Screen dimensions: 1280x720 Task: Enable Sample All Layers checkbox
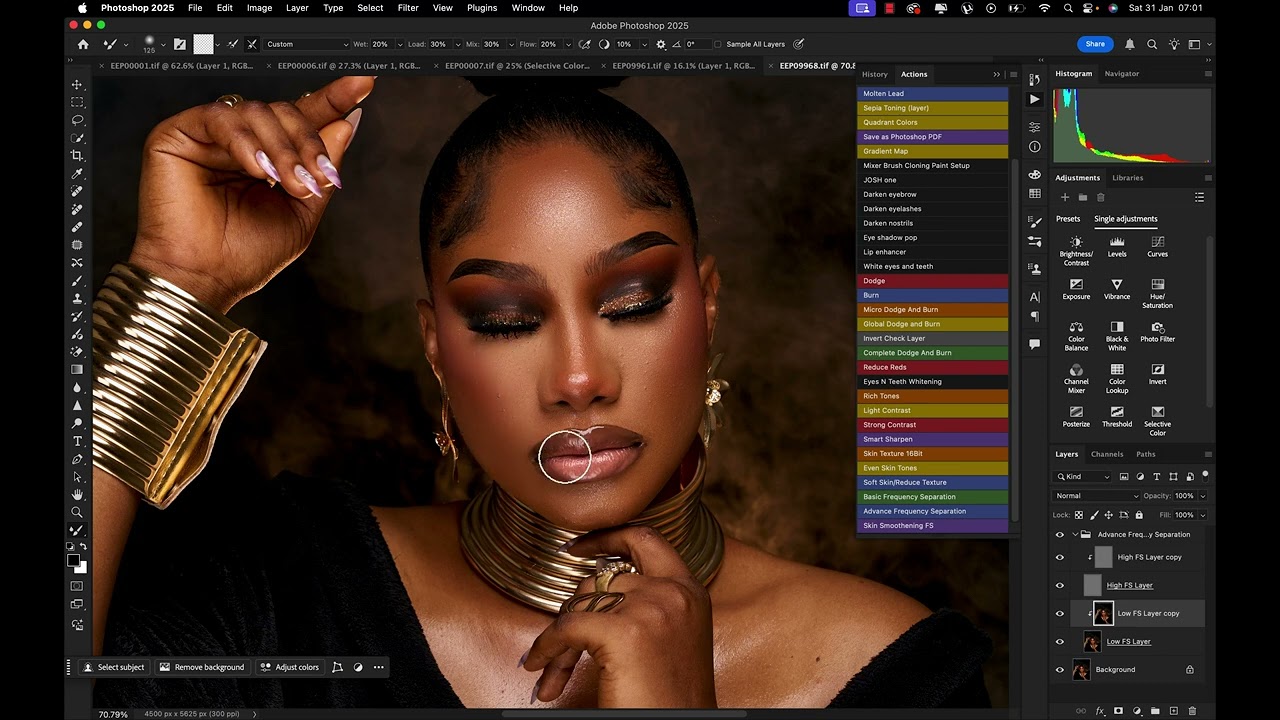point(718,44)
